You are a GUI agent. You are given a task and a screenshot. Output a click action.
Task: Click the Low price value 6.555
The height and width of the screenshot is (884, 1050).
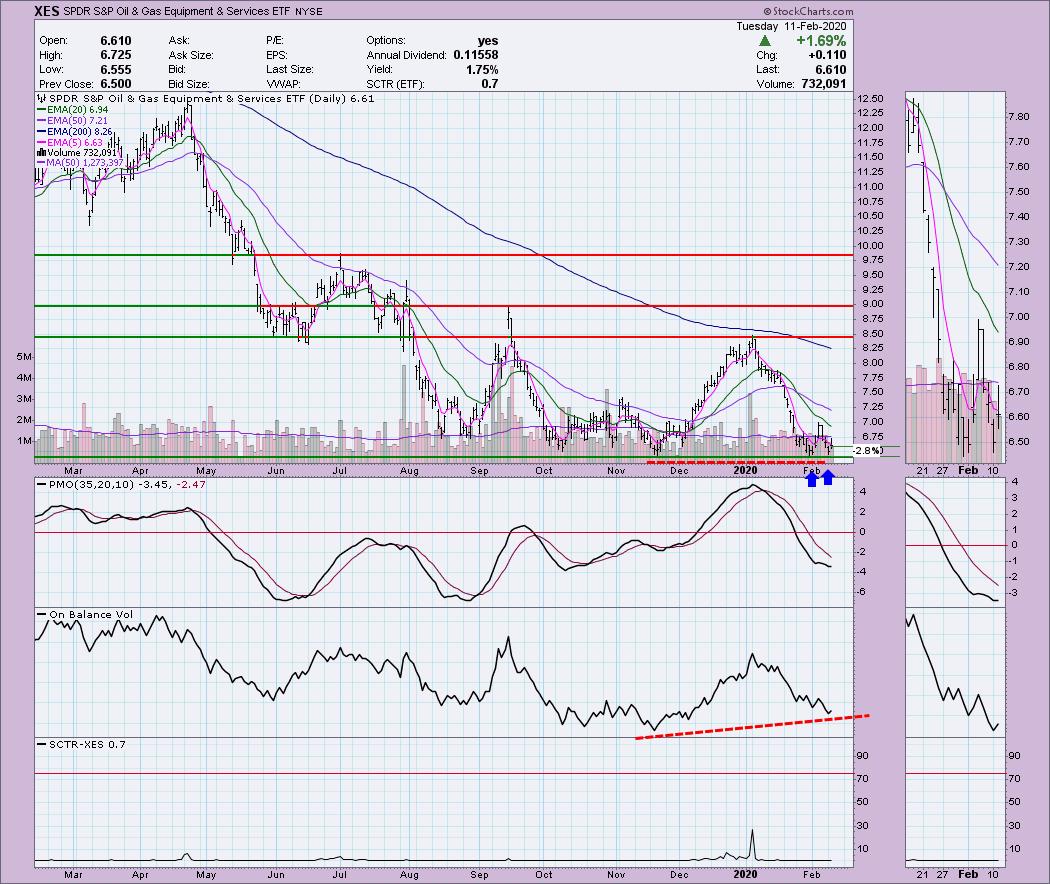pyautogui.click(x=115, y=70)
